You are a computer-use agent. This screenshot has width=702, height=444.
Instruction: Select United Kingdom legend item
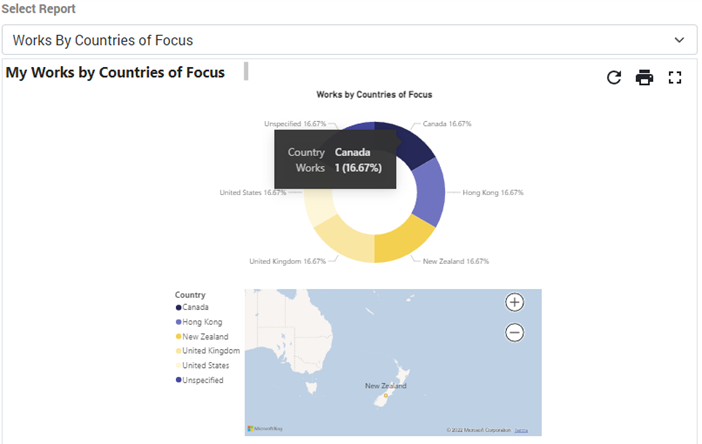click(x=210, y=351)
